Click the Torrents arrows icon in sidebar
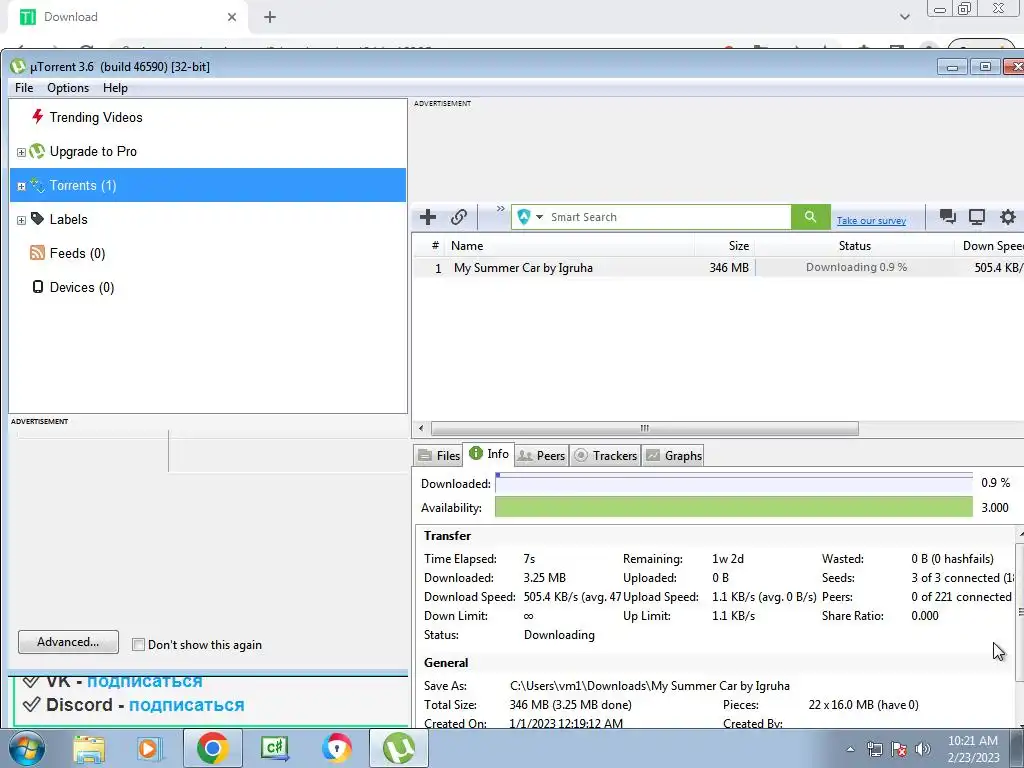The width and height of the screenshot is (1024, 768). [38, 185]
